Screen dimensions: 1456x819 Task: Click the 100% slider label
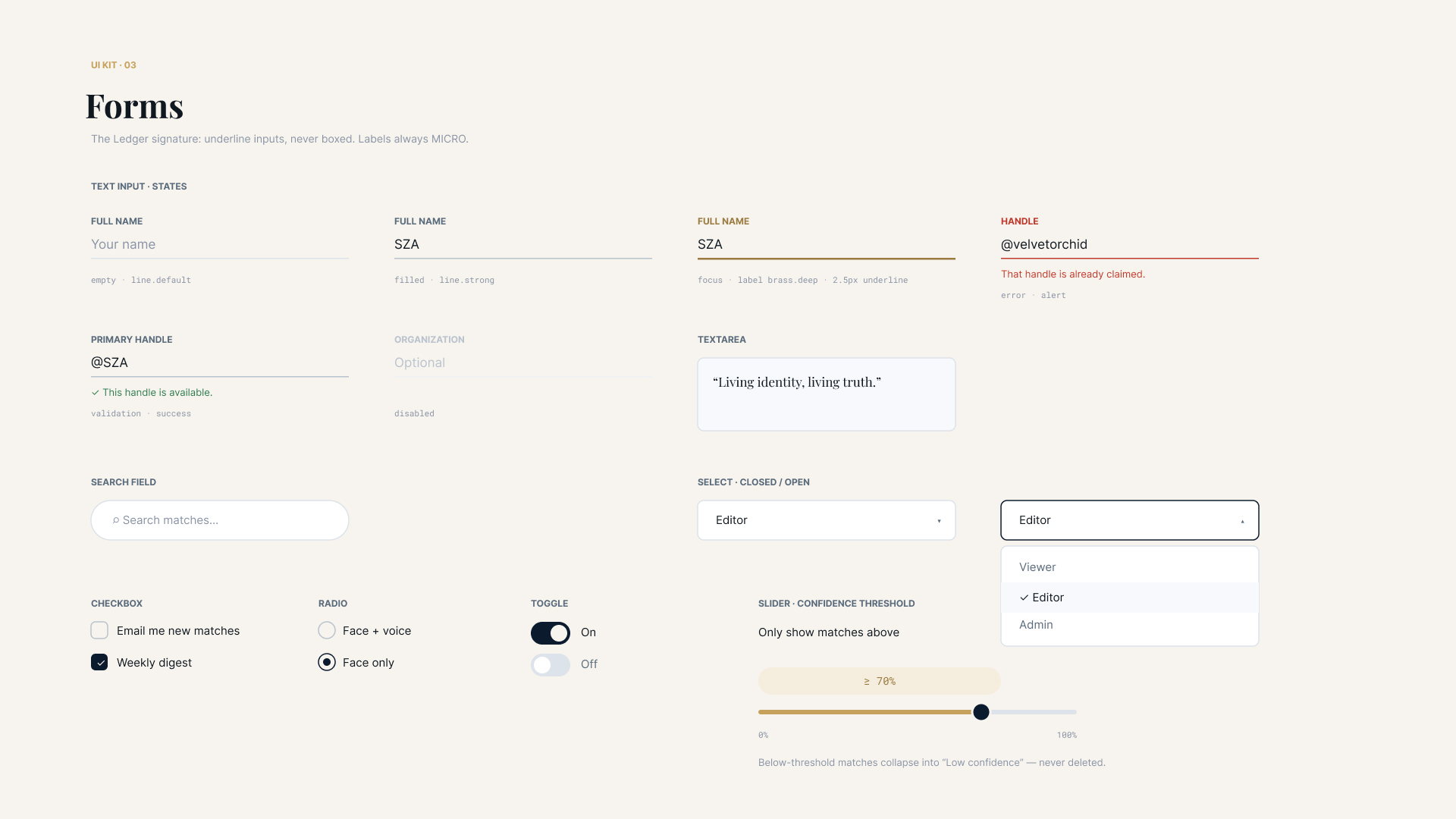1067,736
